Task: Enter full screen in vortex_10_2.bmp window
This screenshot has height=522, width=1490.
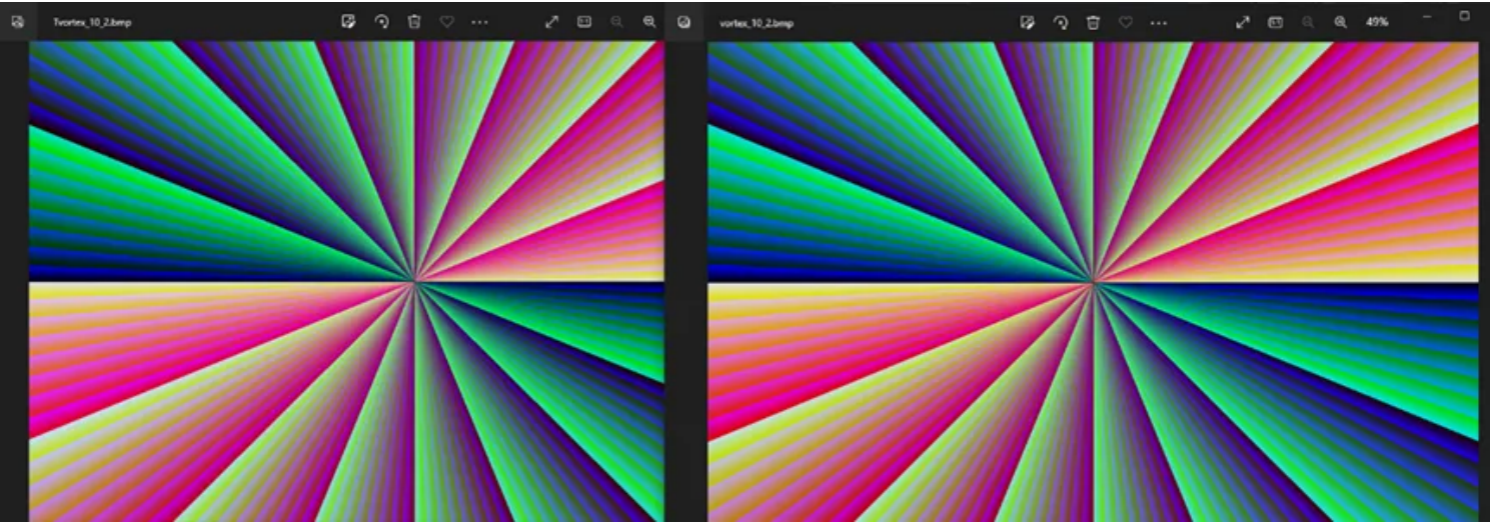Action: 1242,22
